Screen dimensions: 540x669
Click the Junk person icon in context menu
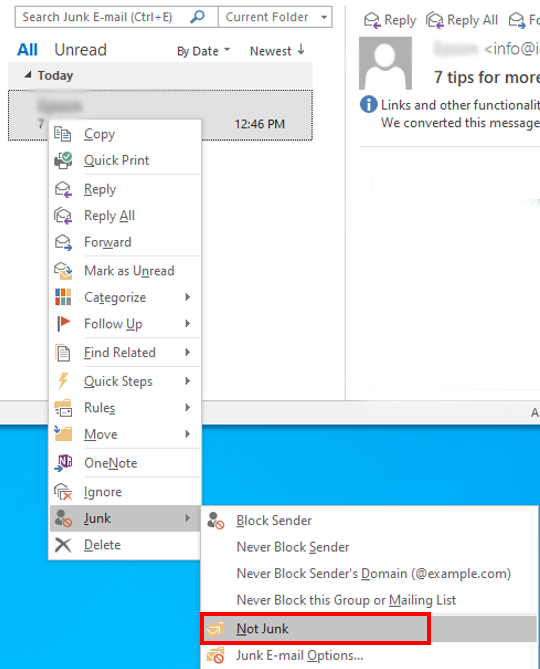click(x=63, y=518)
